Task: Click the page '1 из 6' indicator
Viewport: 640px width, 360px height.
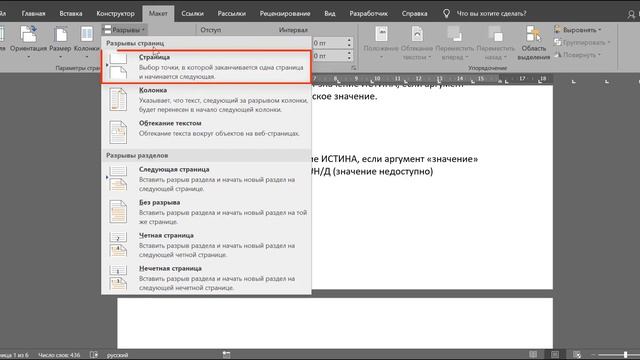Action: [15, 355]
